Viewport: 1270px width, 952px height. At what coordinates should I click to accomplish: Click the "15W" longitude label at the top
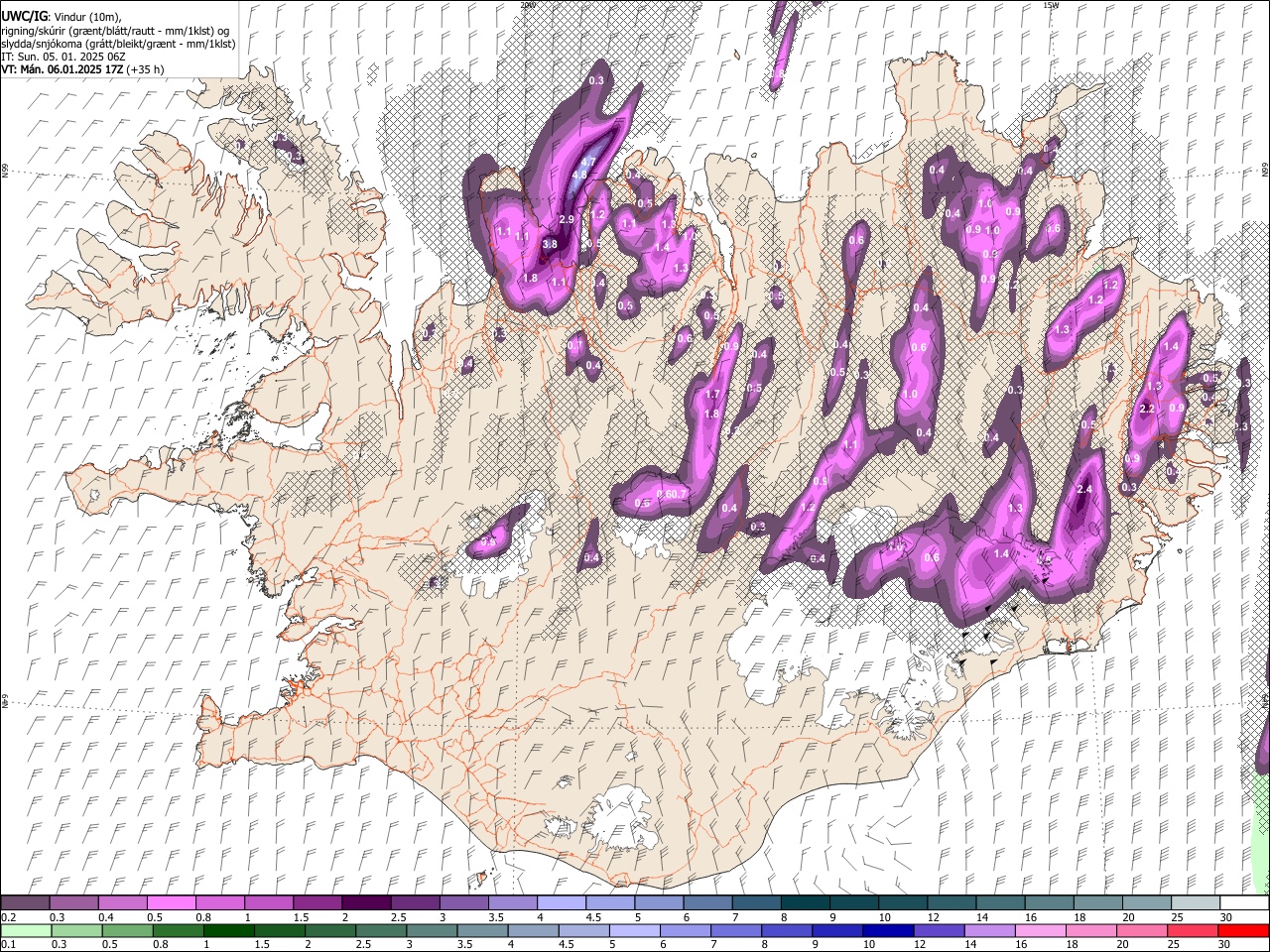click(x=1051, y=5)
